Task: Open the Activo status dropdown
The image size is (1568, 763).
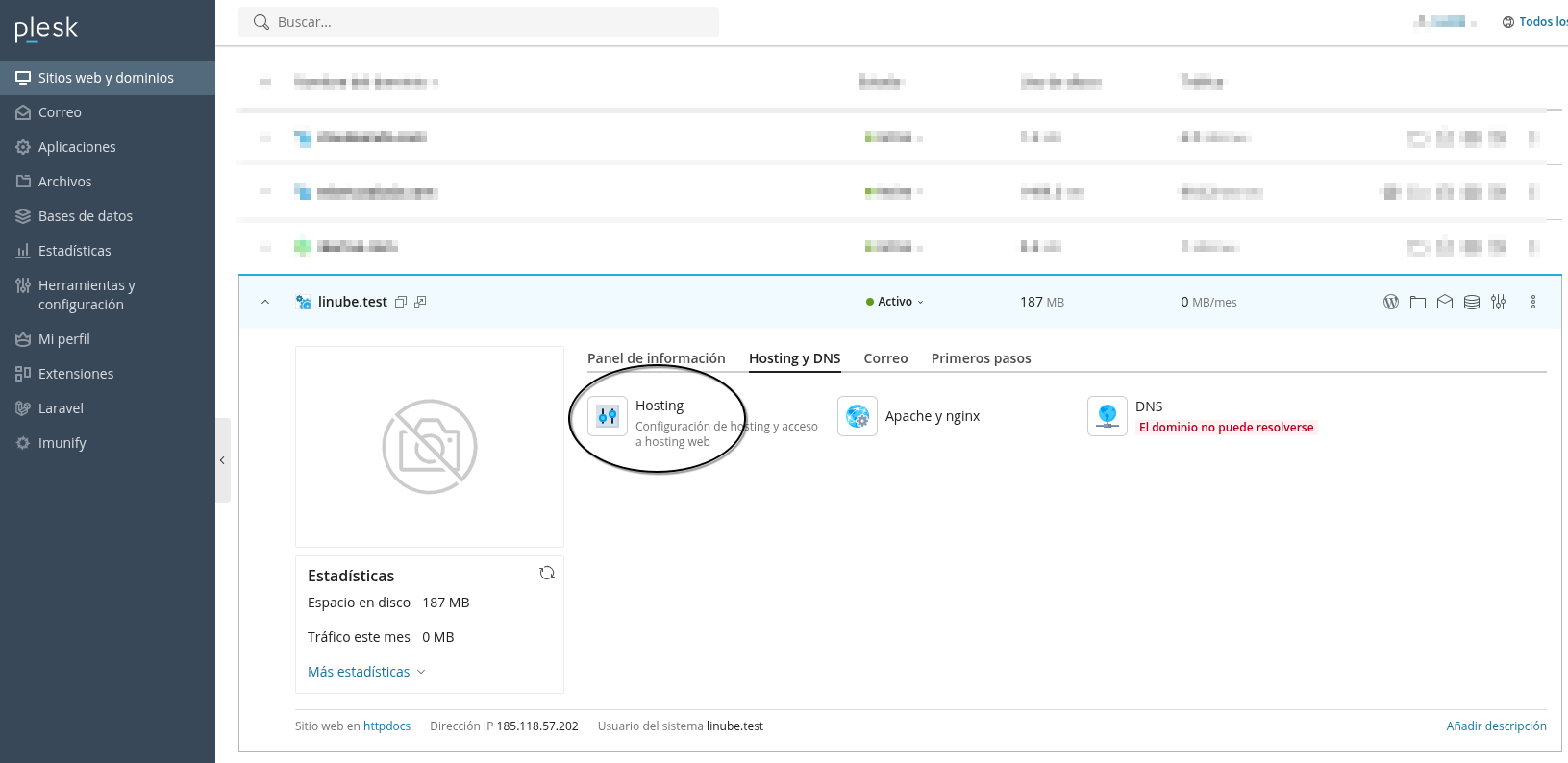Action: 895,302
